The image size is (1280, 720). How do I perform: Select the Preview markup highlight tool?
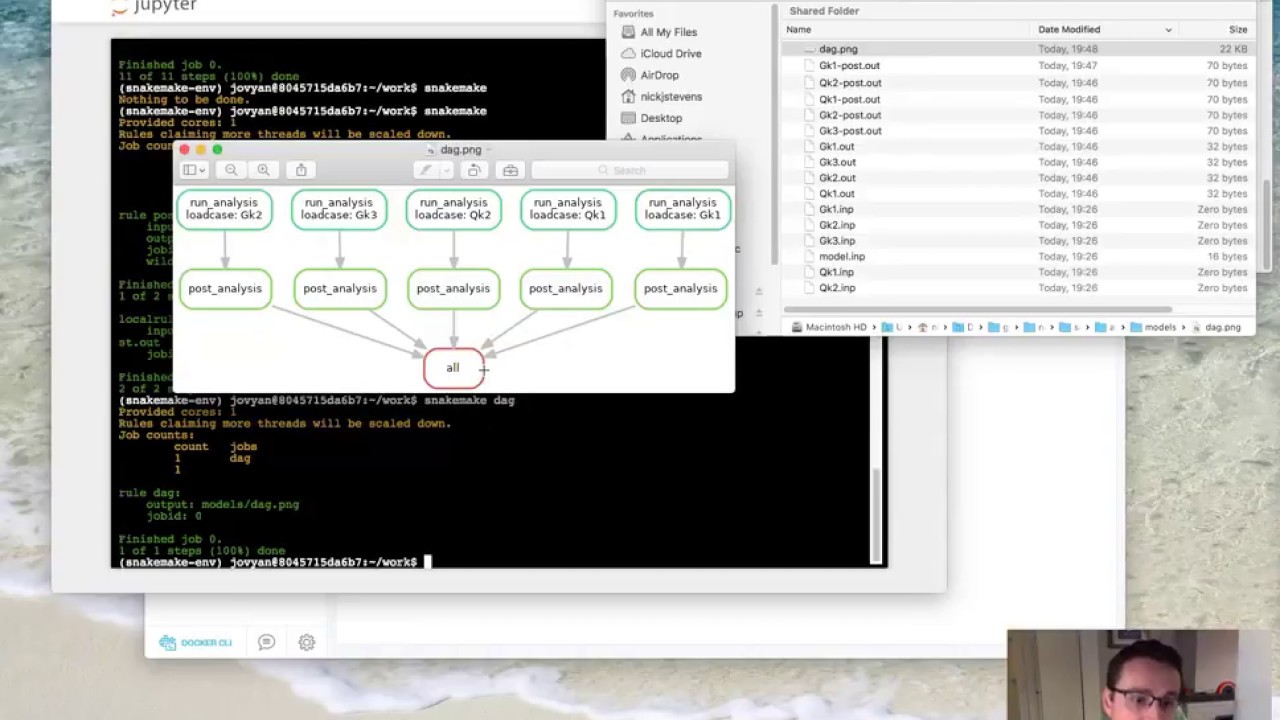[426, 170]
